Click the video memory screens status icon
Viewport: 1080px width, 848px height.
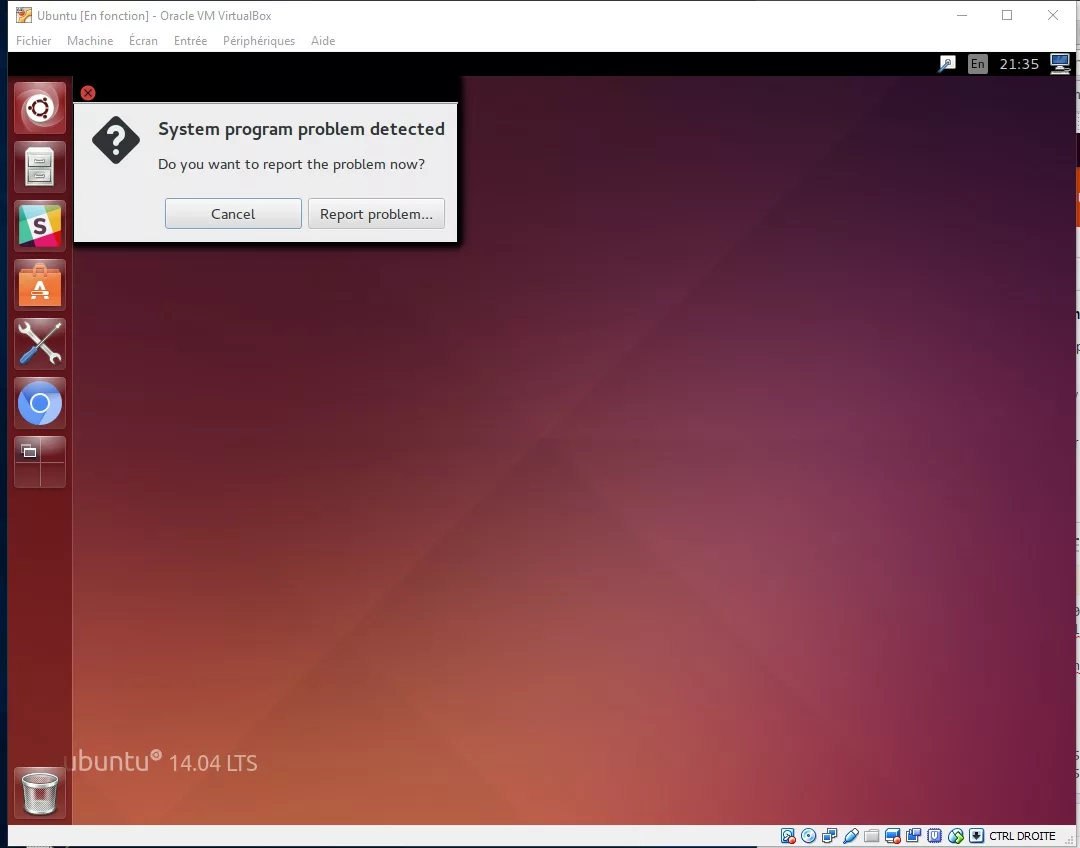pos(913,836)
